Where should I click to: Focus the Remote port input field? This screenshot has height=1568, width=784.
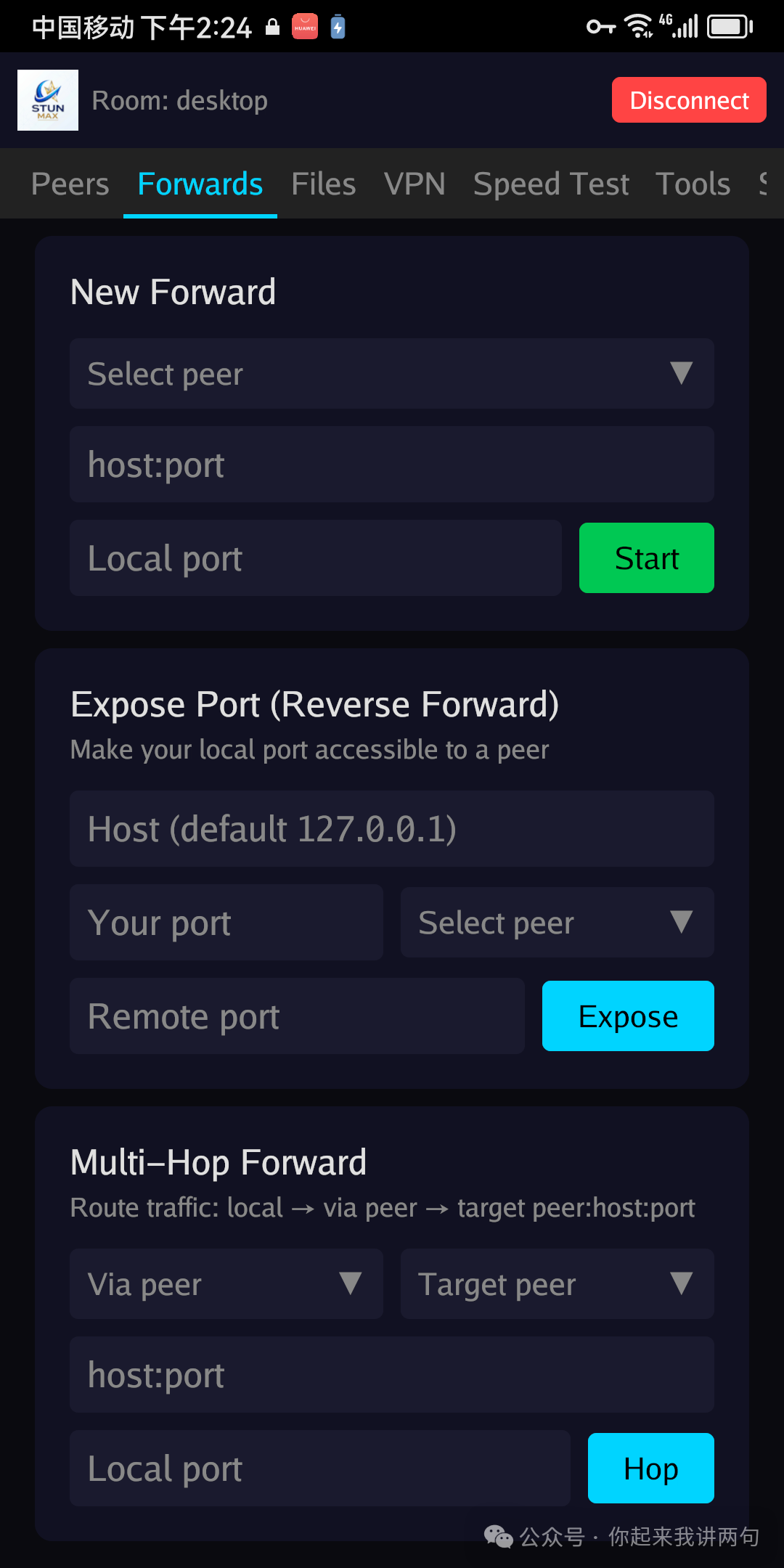pos(297,1016)
